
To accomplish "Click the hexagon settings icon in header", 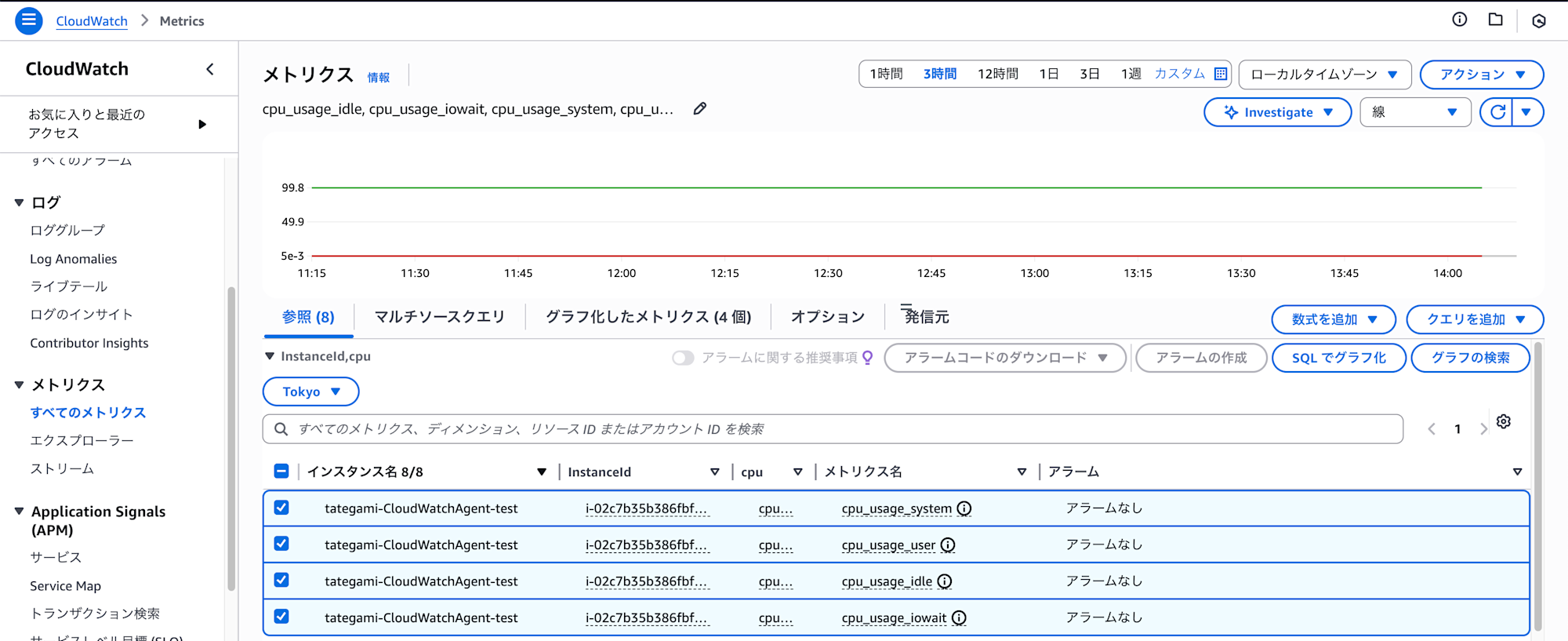I will (x=1539, y=21).
